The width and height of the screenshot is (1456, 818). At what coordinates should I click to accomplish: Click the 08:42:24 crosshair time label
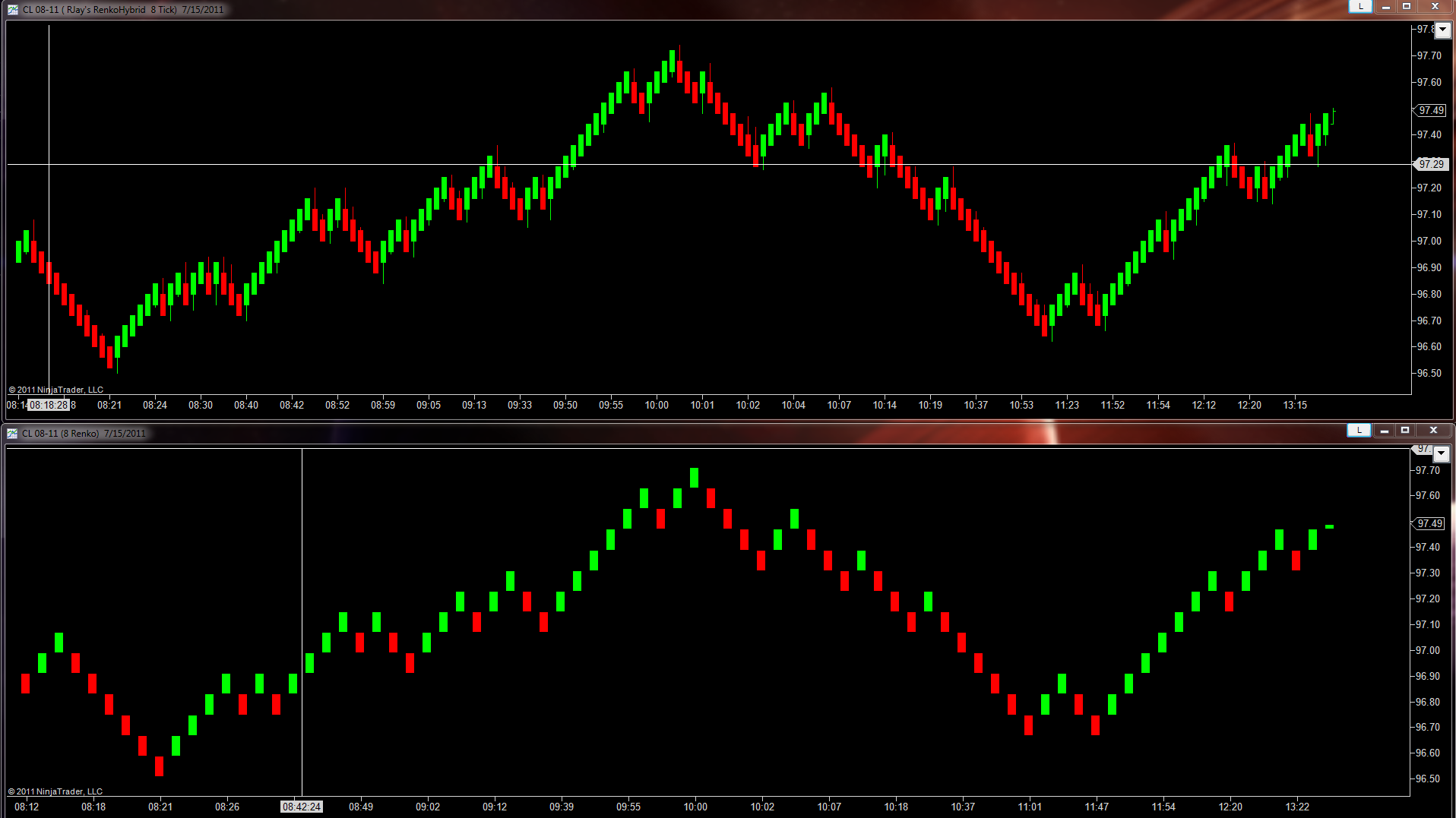302,807
